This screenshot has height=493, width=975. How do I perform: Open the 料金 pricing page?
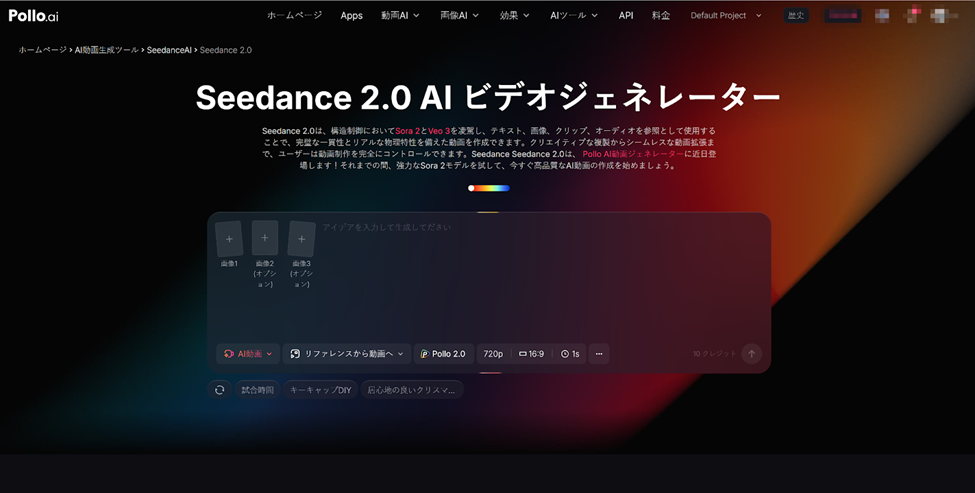[x=661, y=16]
